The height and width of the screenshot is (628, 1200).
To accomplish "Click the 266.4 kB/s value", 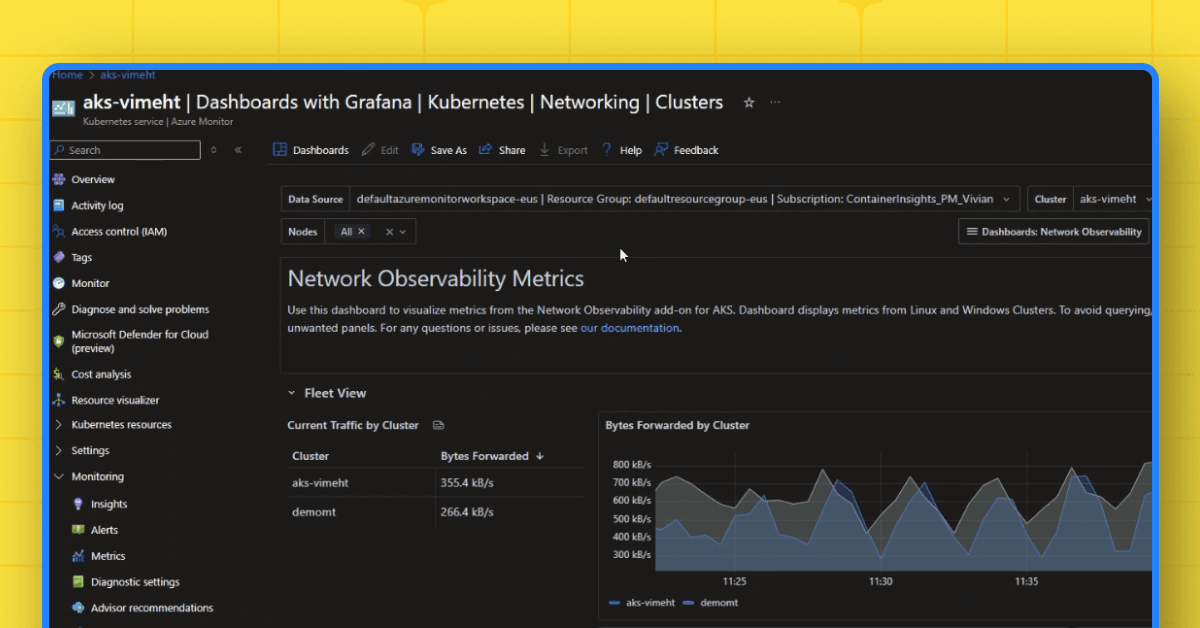I will 467,513.
